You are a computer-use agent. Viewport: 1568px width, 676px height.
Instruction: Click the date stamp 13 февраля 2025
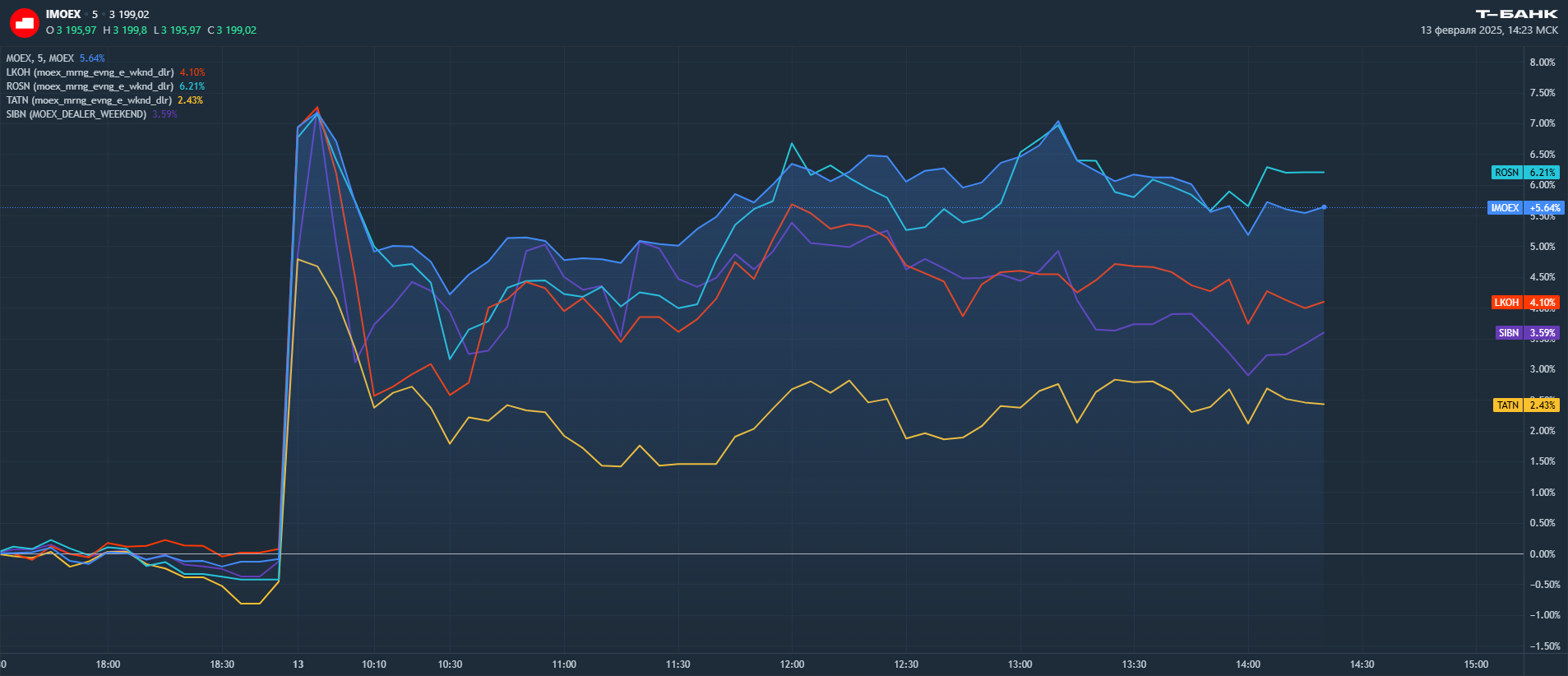point(1461,30)
